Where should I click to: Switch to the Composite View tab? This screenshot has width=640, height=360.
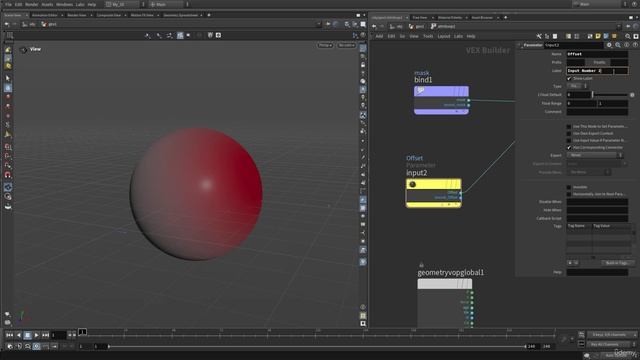pos(109,15)
